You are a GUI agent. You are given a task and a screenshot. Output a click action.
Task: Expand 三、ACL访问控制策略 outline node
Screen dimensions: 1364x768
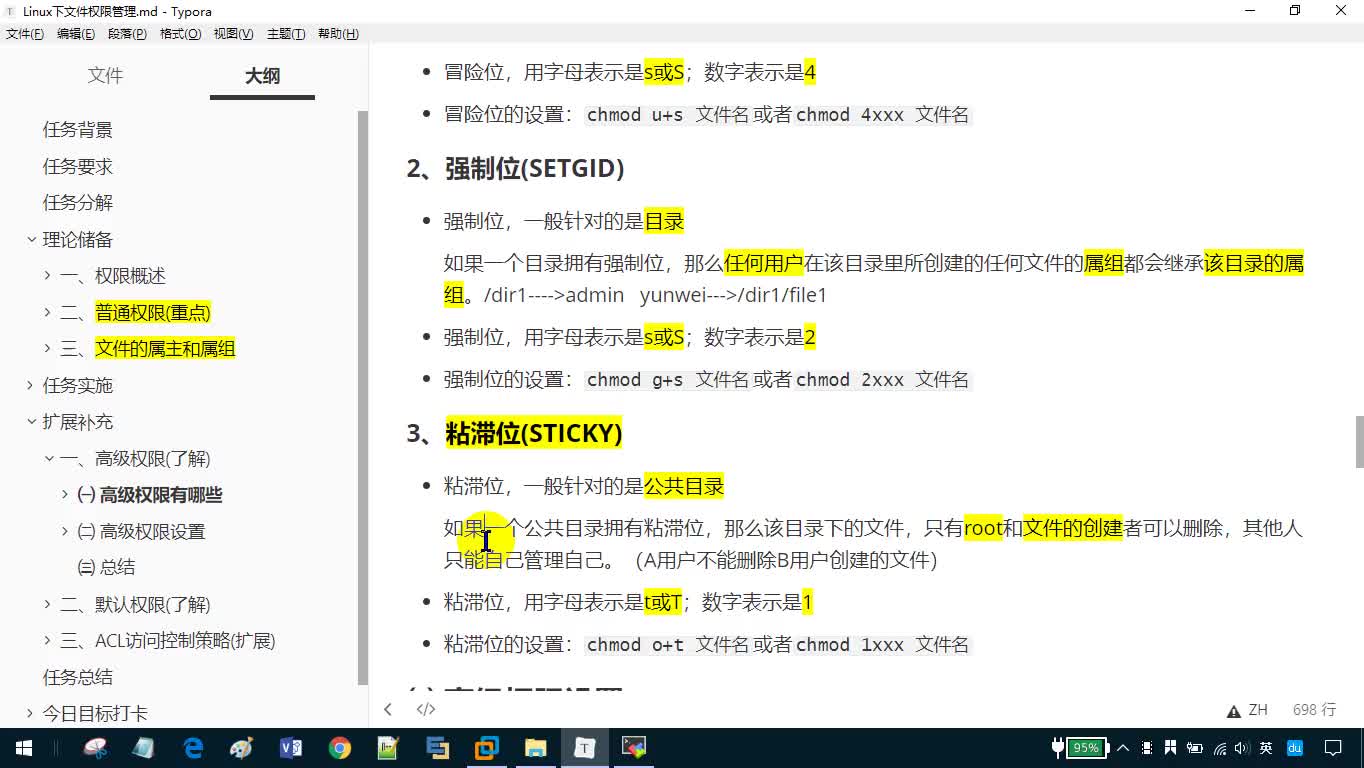coord(47,641)
